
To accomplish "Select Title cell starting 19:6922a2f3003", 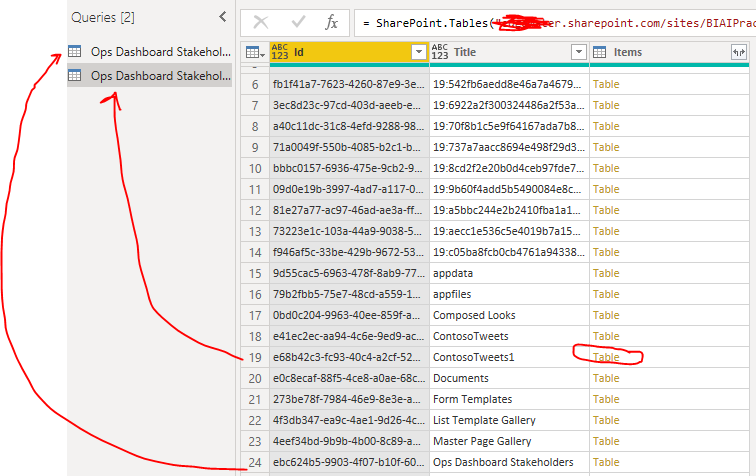I will coord(509,105).
